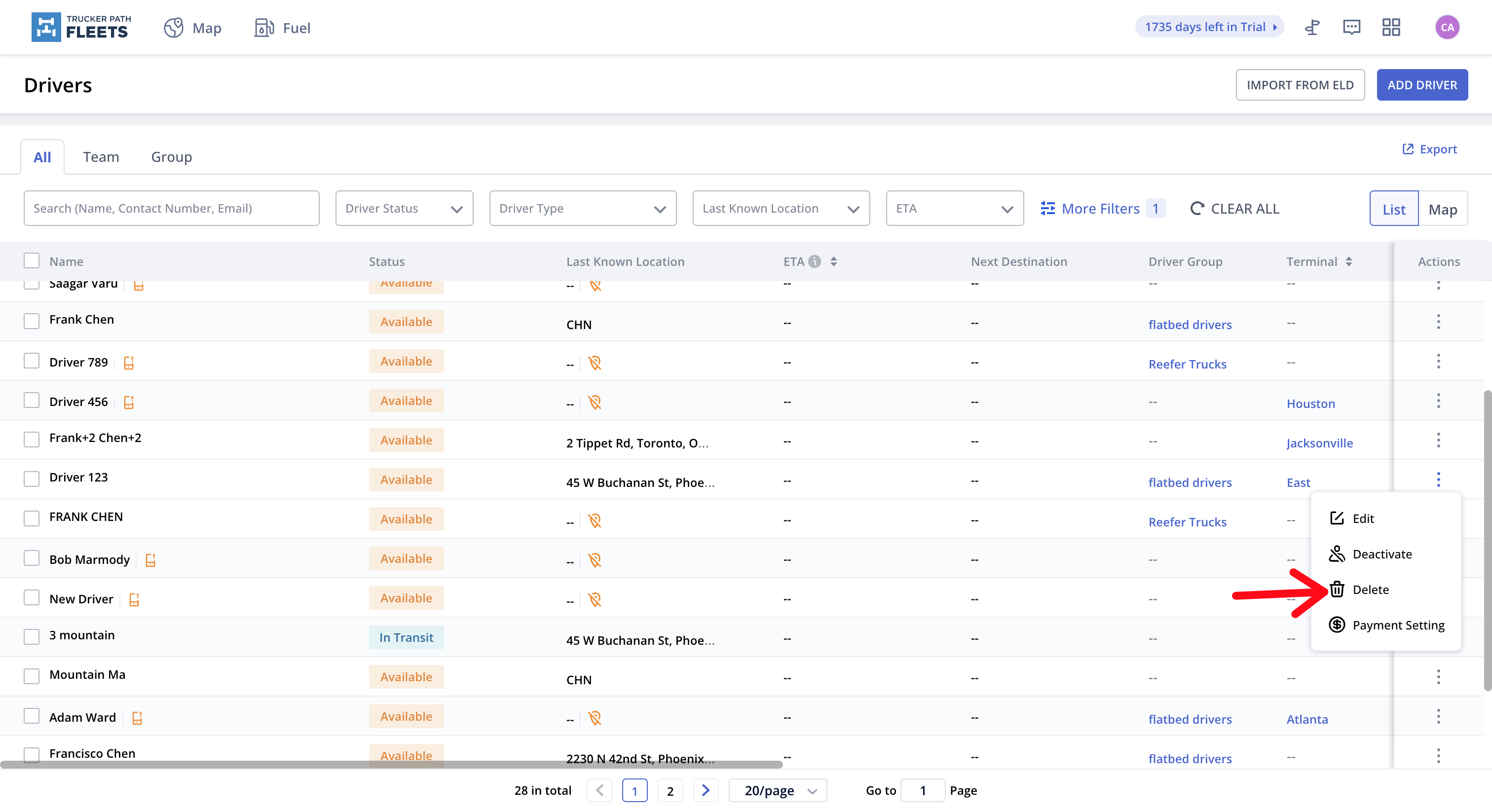Select the Mountain Ma checkbox
Viewport: 1492px width, 812px height.
tap(31, 676)
